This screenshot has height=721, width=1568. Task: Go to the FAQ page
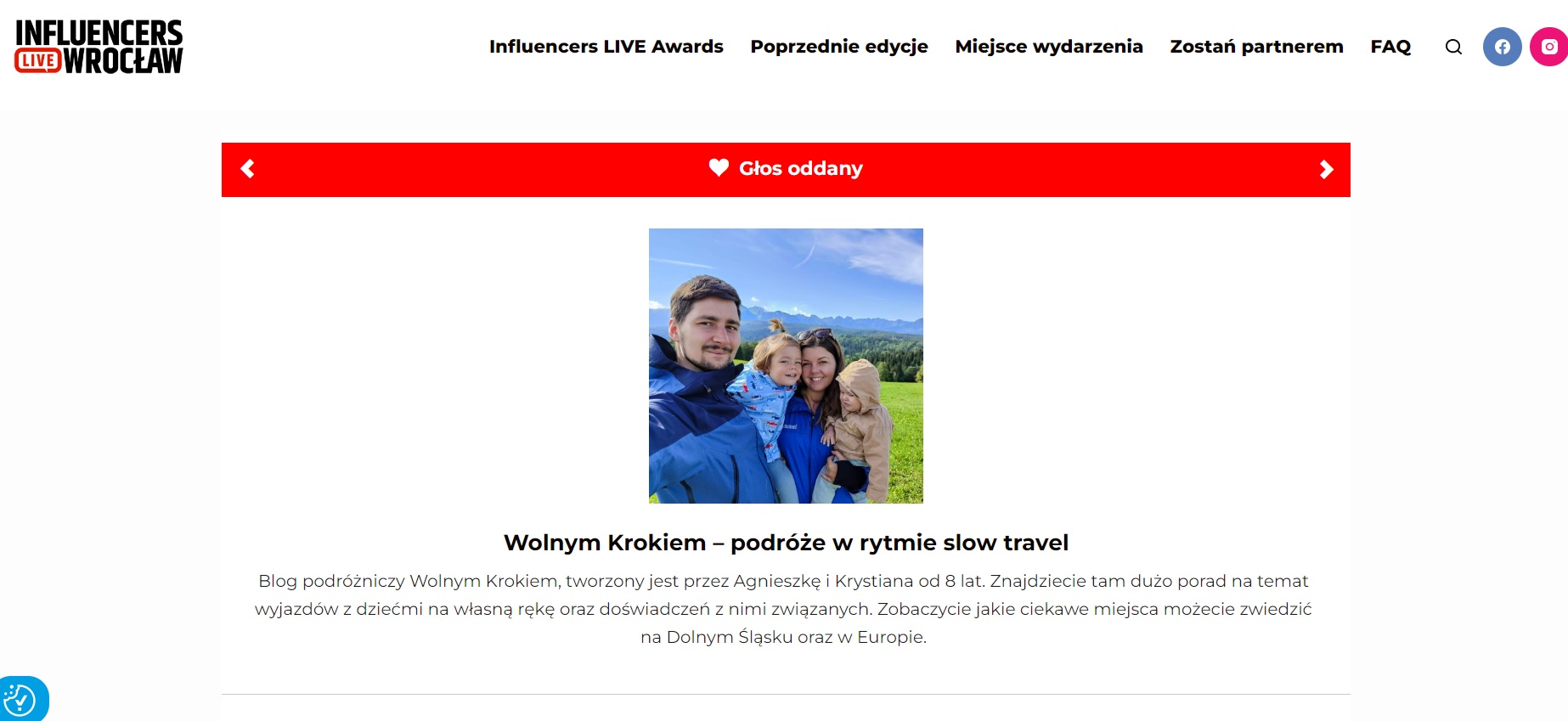(1390, 47)
